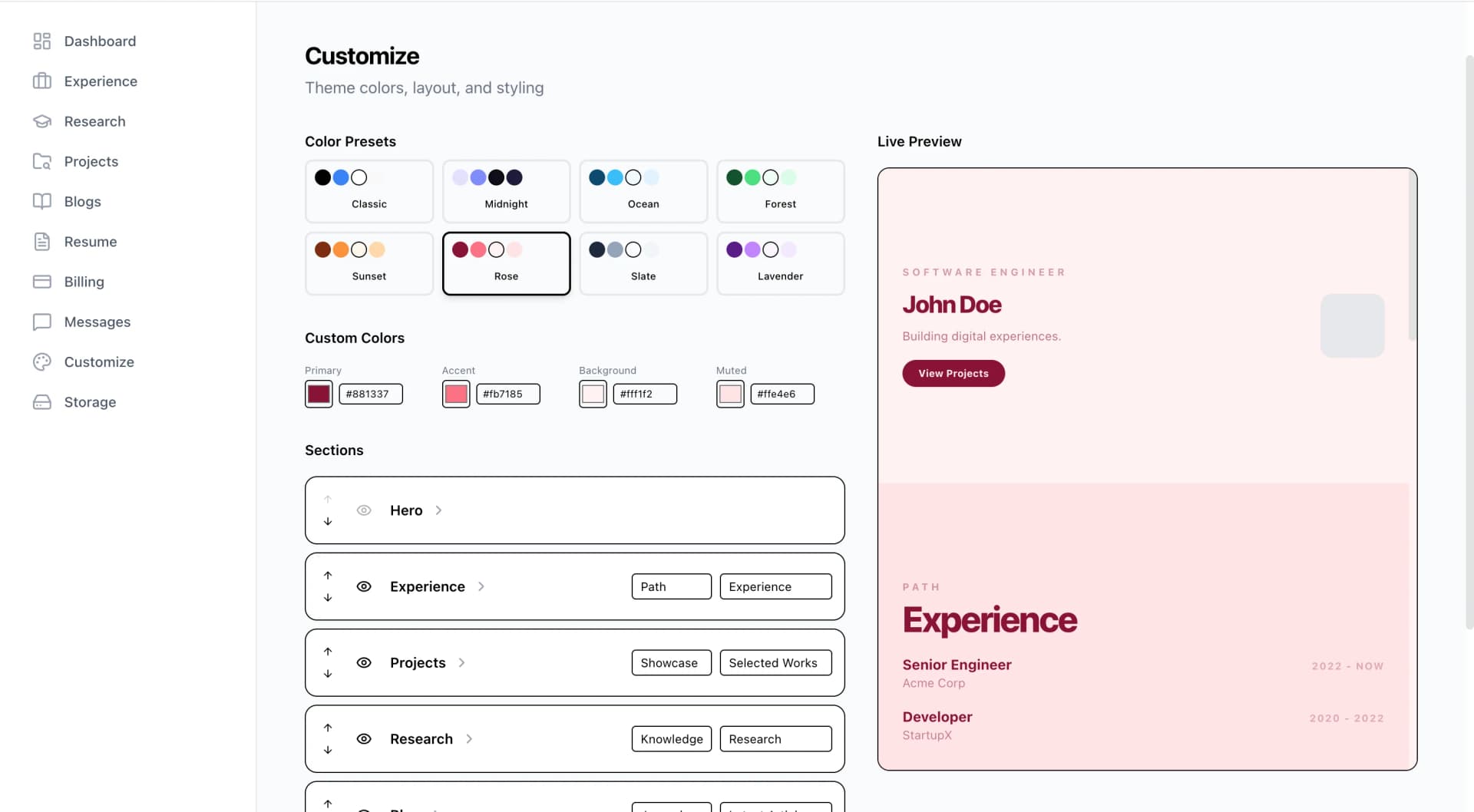
Task: Toggle visibility of the Hero section
Action: (x=364, y=510)
